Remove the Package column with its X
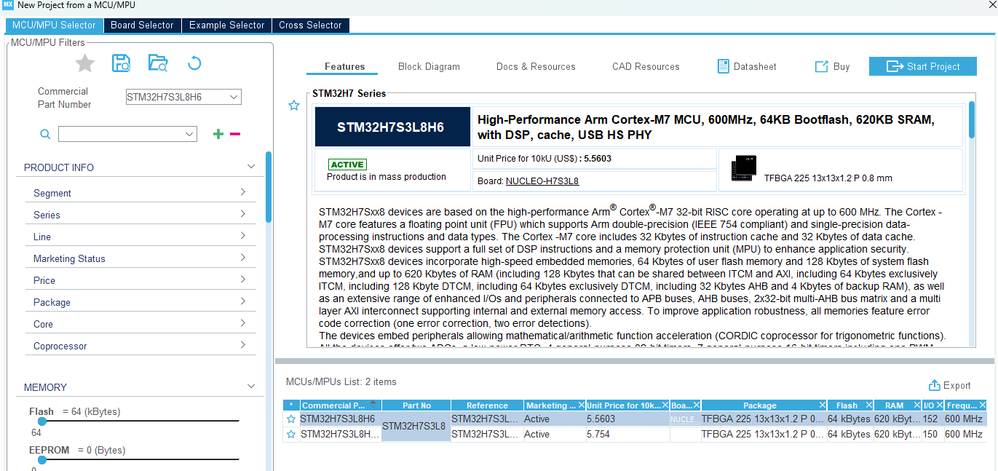Viewport: 998px width, 471px height. point(822,405)
